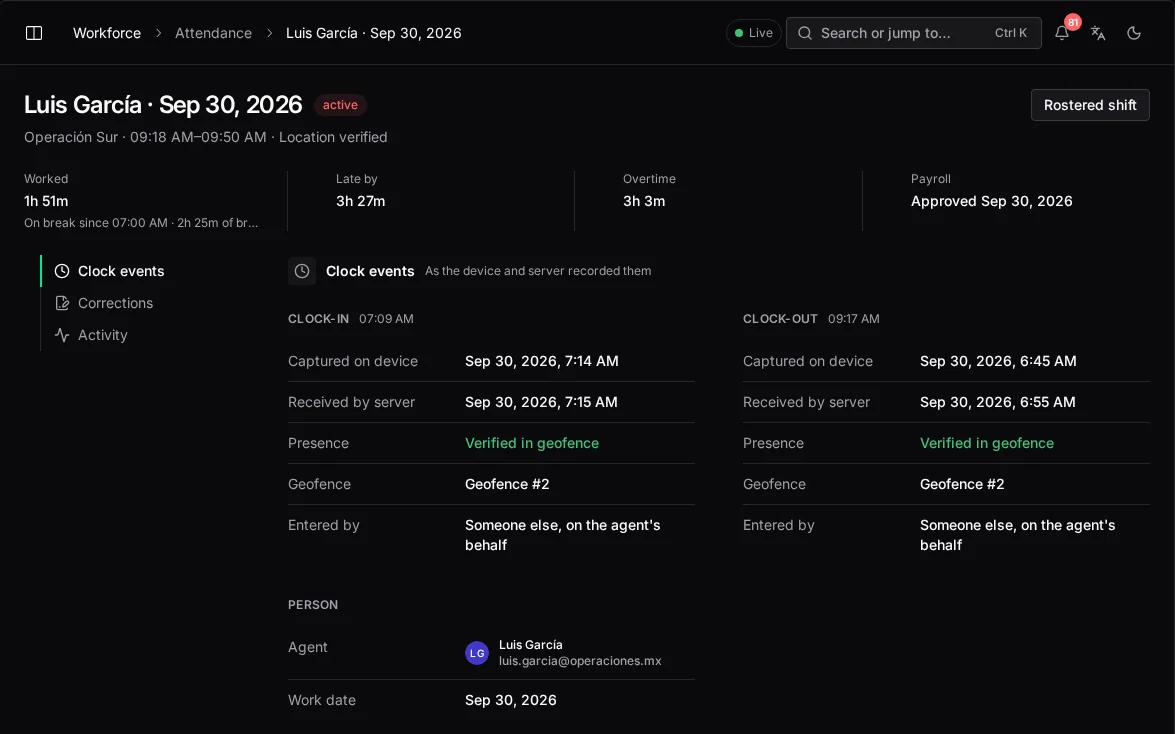Click the Work date Sep 30, 2026 value
The width and height of the screenshot is (1175, 734).
pyautogui.click(x=511, y=700)
